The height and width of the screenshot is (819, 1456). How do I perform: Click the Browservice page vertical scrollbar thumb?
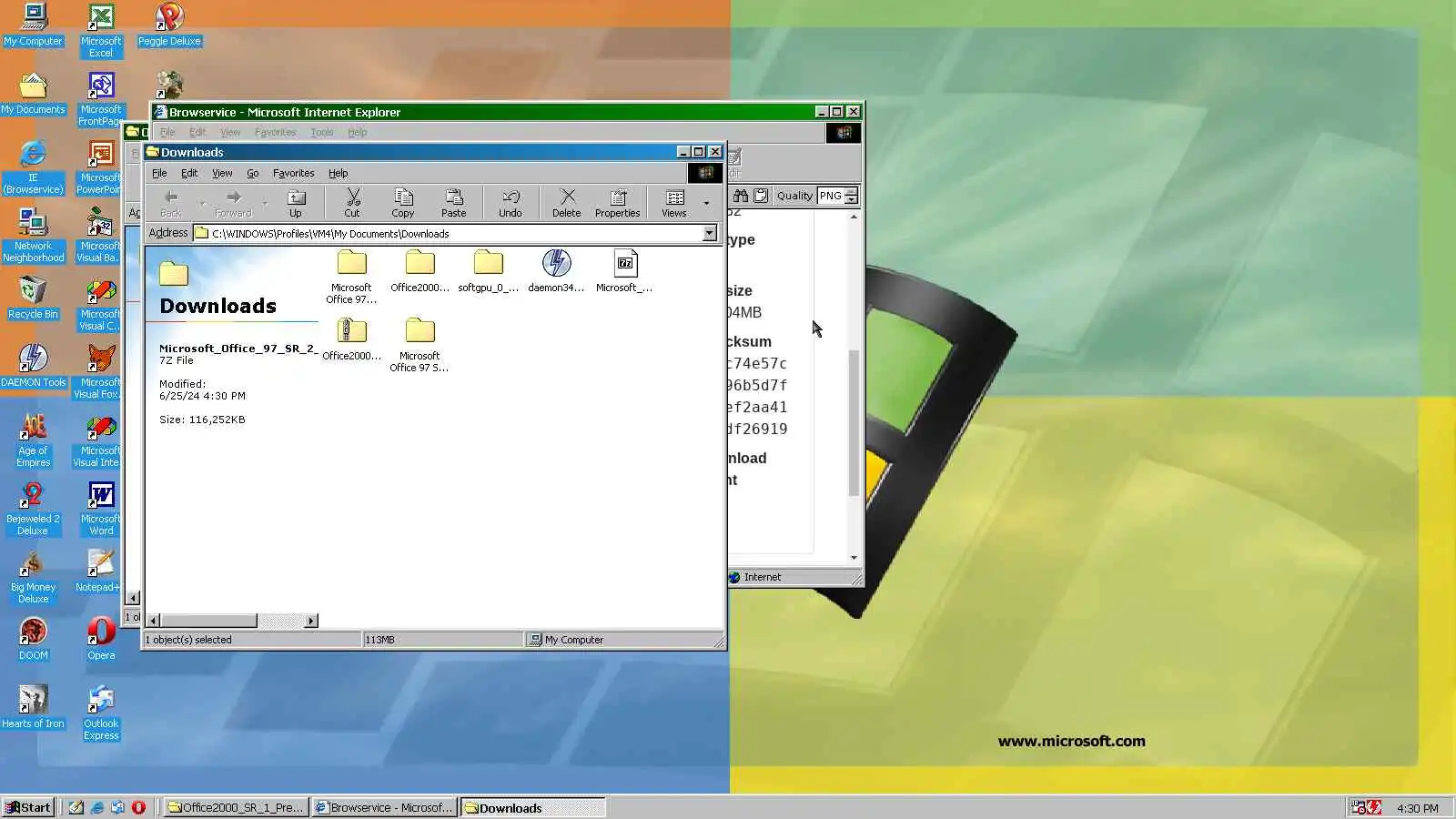pyautogui.click(x=854, y=422)
